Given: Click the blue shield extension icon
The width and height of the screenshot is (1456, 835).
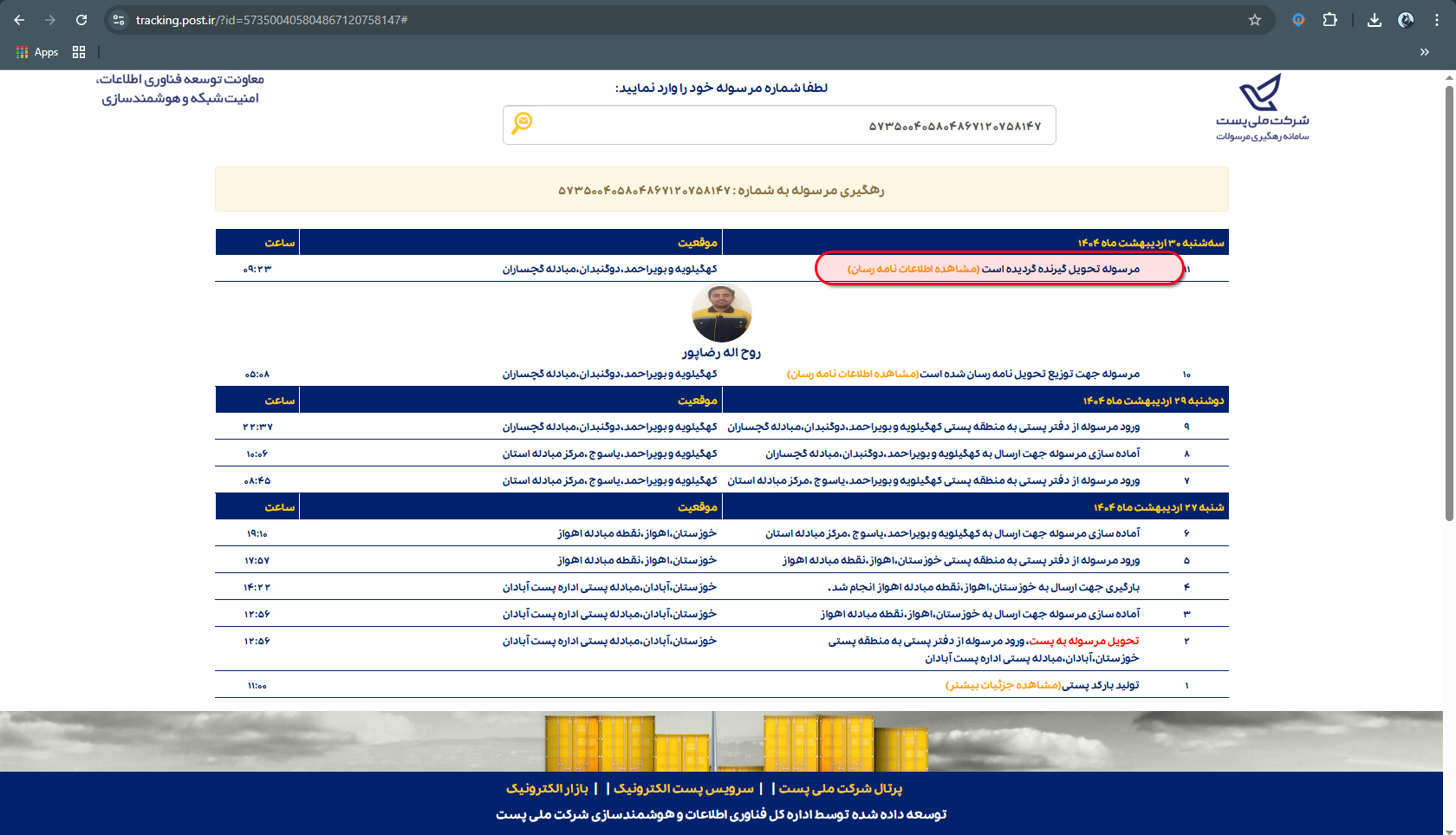Looking at the screenshot, I should pyautogui.click(x=1298, y=20).
